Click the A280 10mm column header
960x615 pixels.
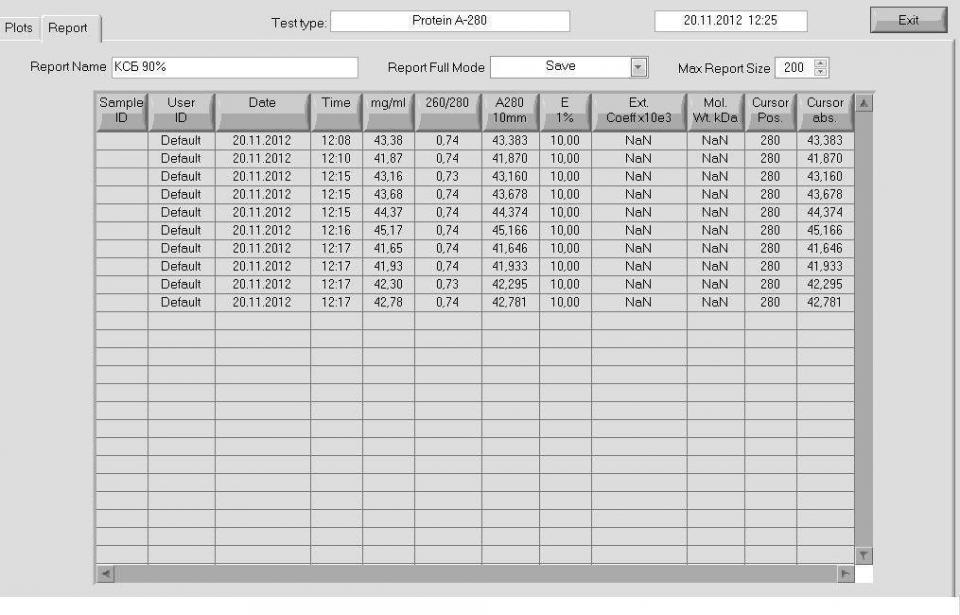click(x=510, y=110)
